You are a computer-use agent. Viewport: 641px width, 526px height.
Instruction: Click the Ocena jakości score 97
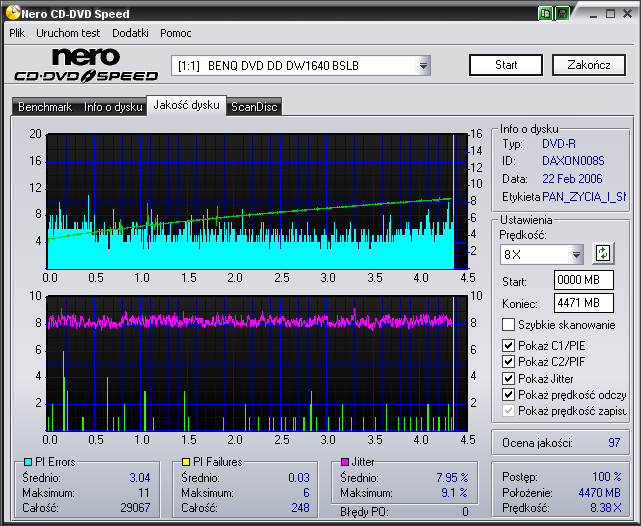point(614,443)
